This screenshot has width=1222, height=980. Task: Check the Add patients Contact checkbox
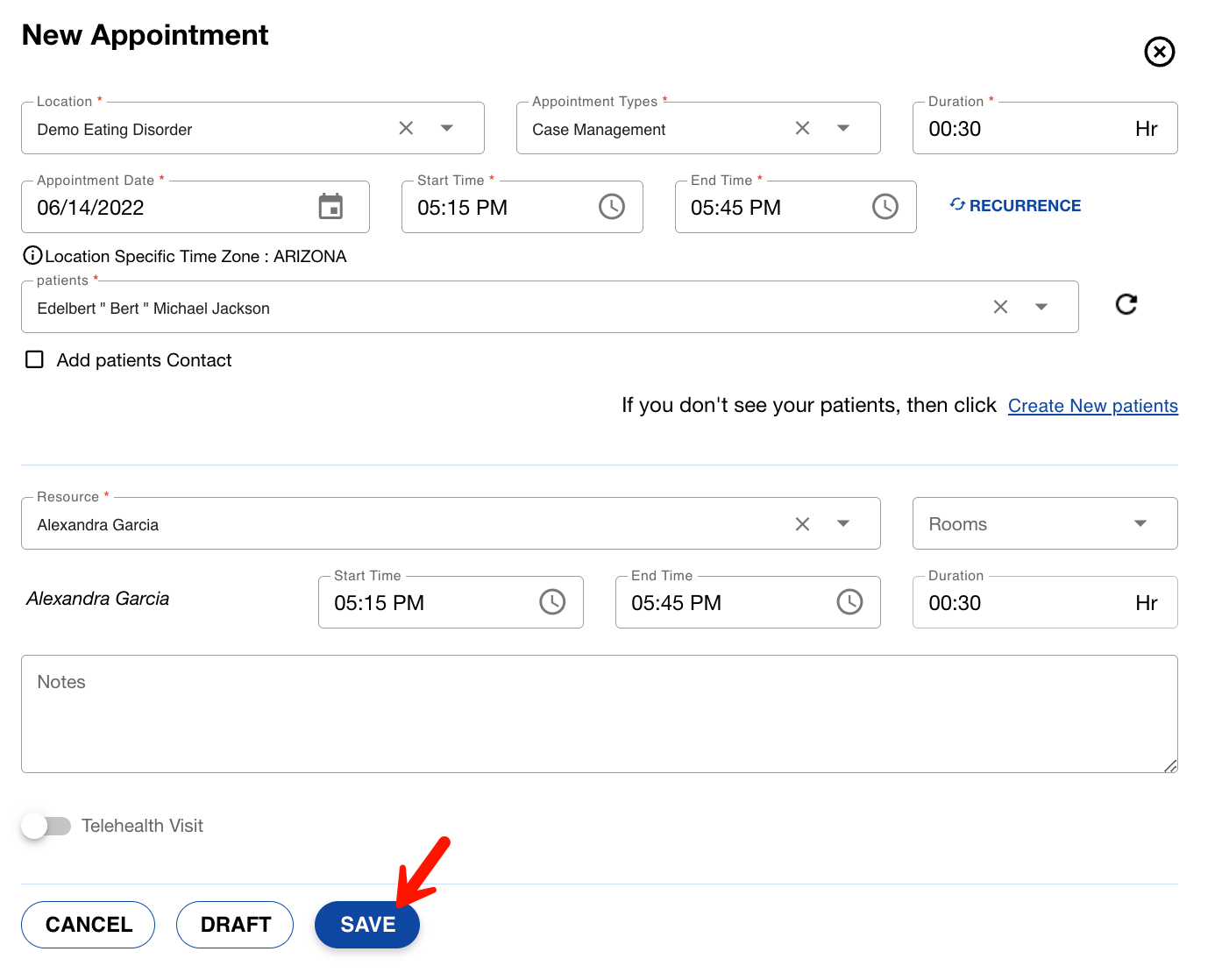tap(35, 360)
